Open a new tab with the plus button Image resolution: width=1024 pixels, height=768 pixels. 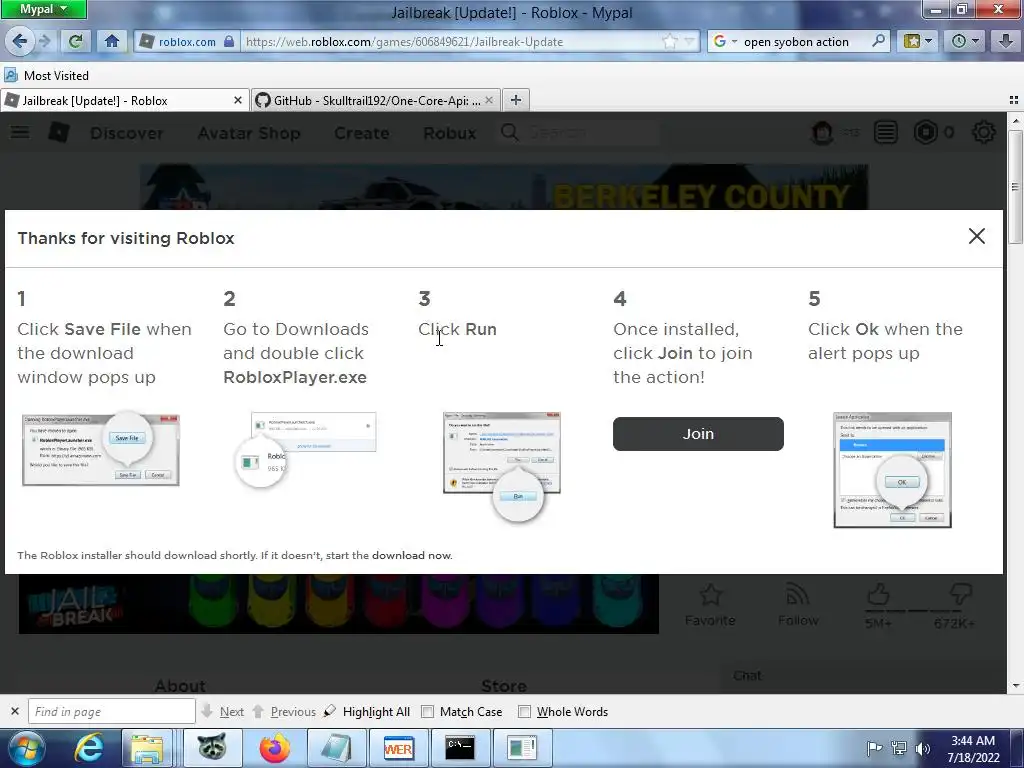[516, 100]
